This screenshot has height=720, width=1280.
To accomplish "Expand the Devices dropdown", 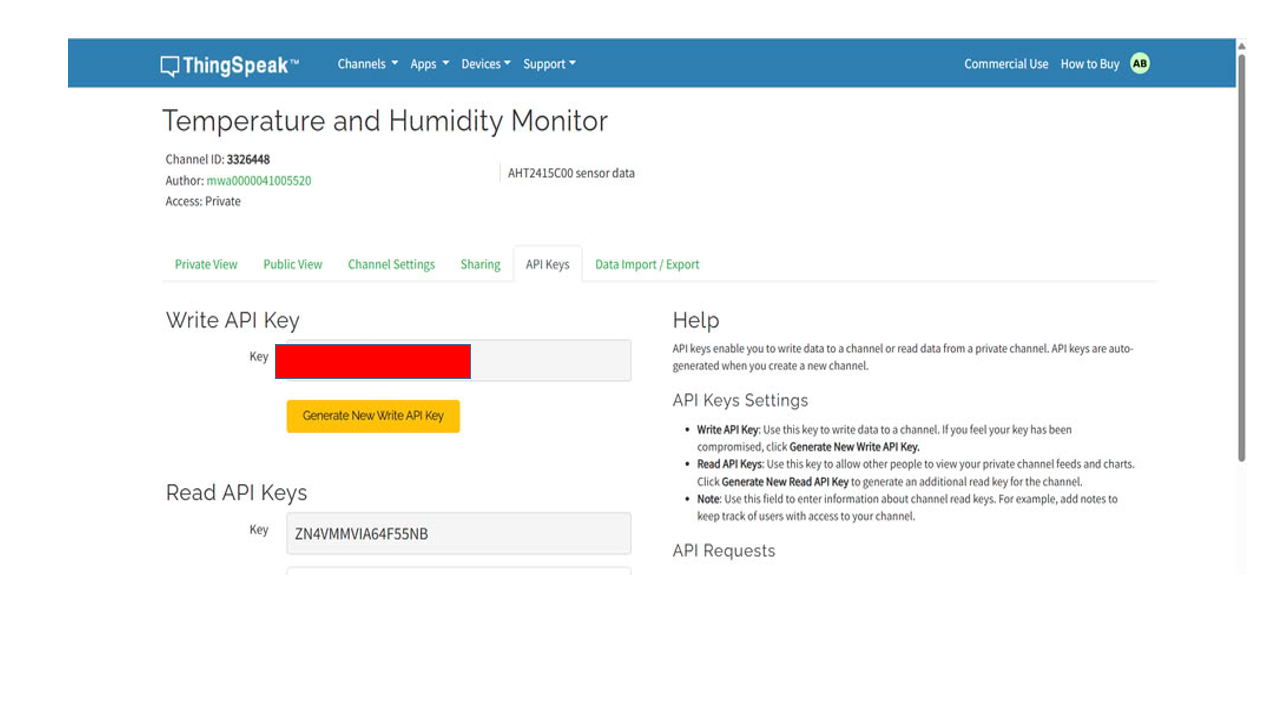I will click(485, 64).
